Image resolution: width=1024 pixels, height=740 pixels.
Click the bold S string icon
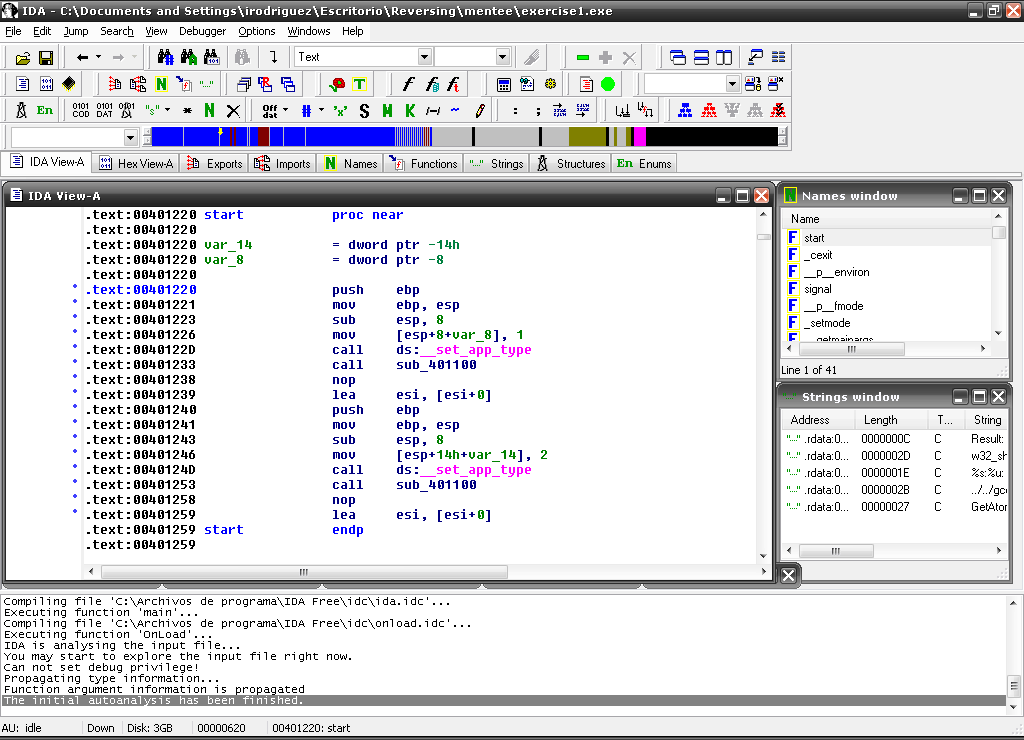coord(364,110)
